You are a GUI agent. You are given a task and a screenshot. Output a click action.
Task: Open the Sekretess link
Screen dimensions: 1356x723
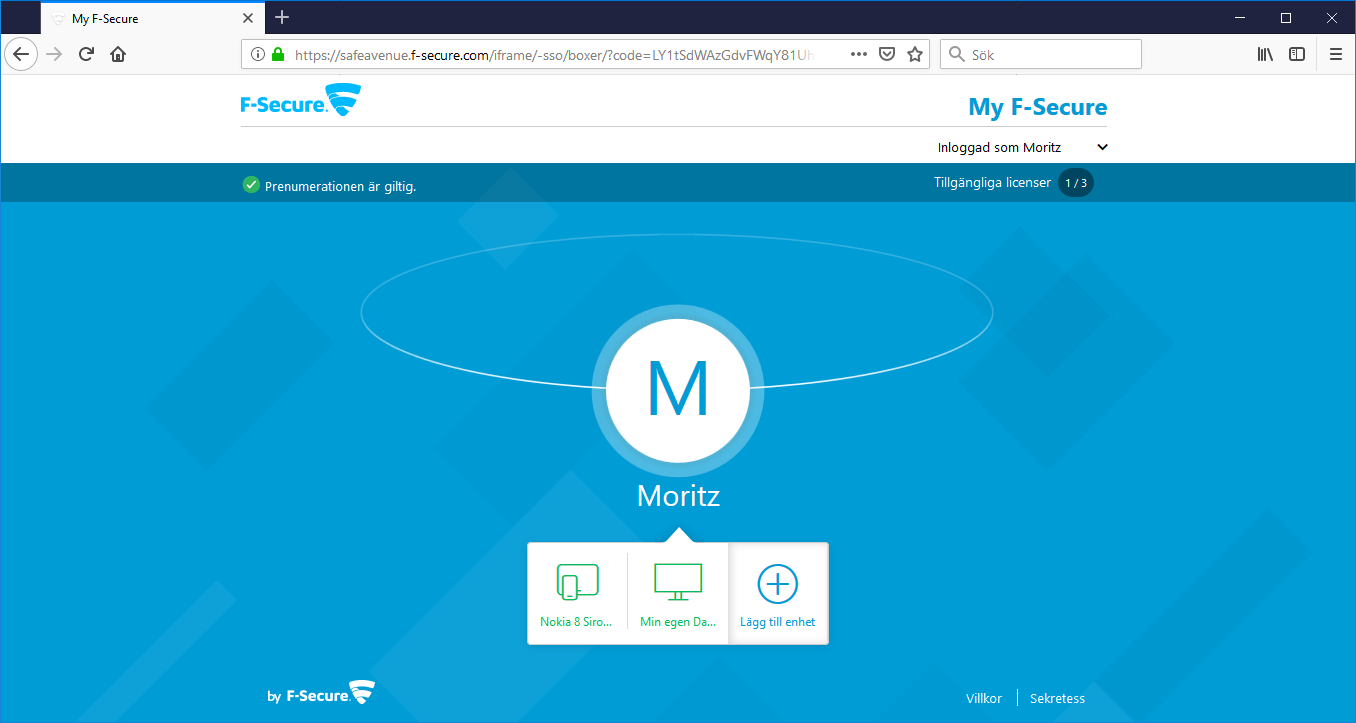[x=1057, y=698]
